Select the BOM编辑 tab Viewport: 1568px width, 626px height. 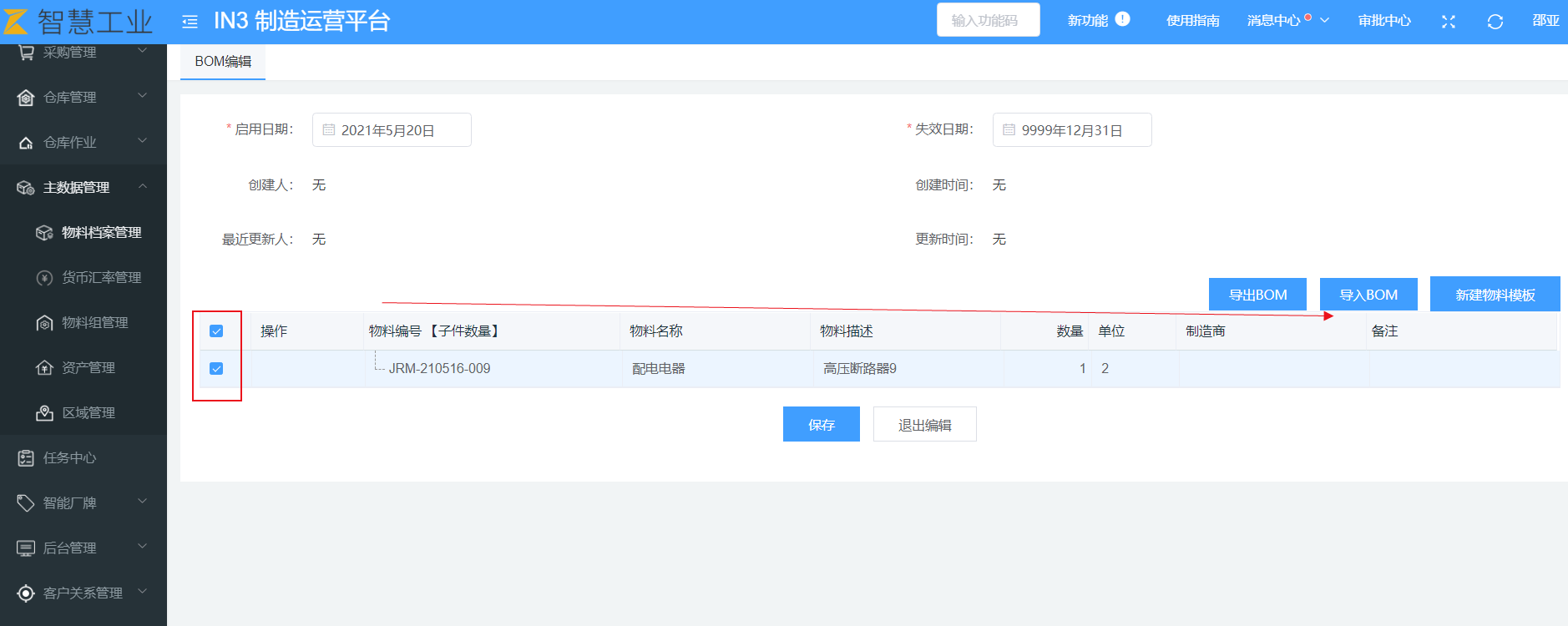tap(223, 62)
